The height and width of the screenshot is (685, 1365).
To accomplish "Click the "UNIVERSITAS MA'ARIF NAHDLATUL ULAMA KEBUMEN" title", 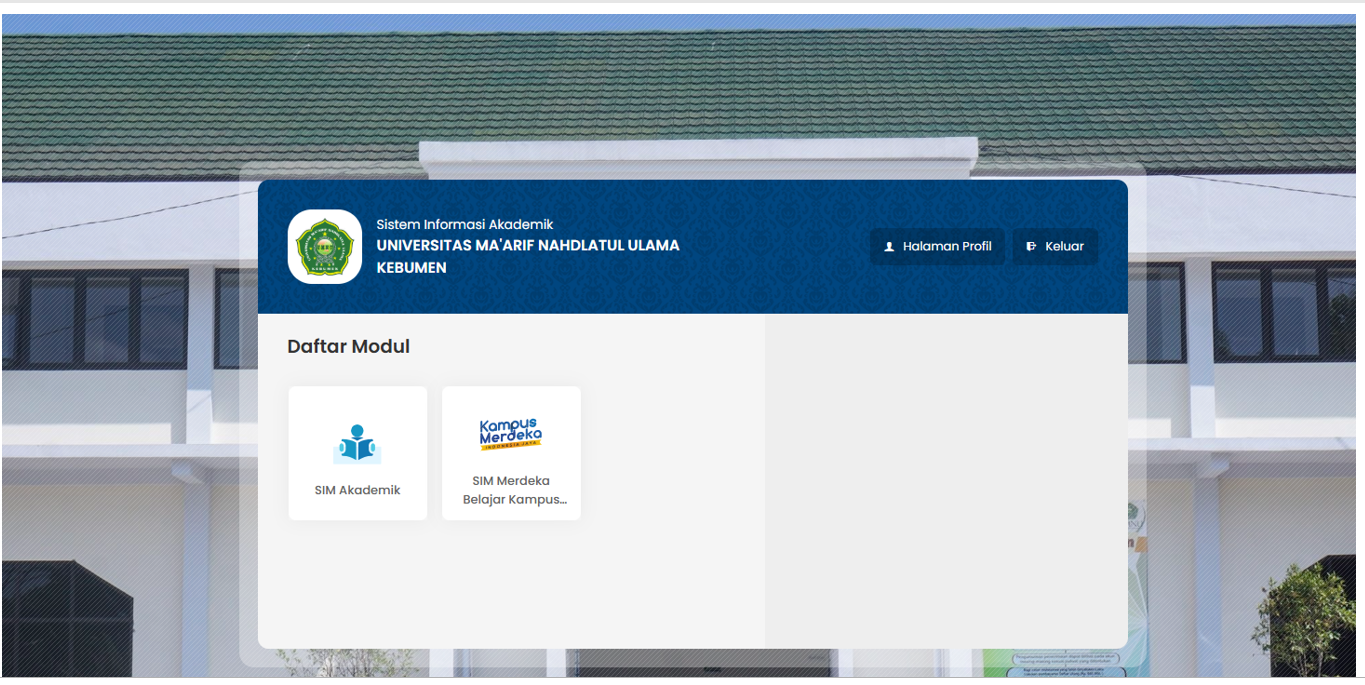I will [528, 256].
